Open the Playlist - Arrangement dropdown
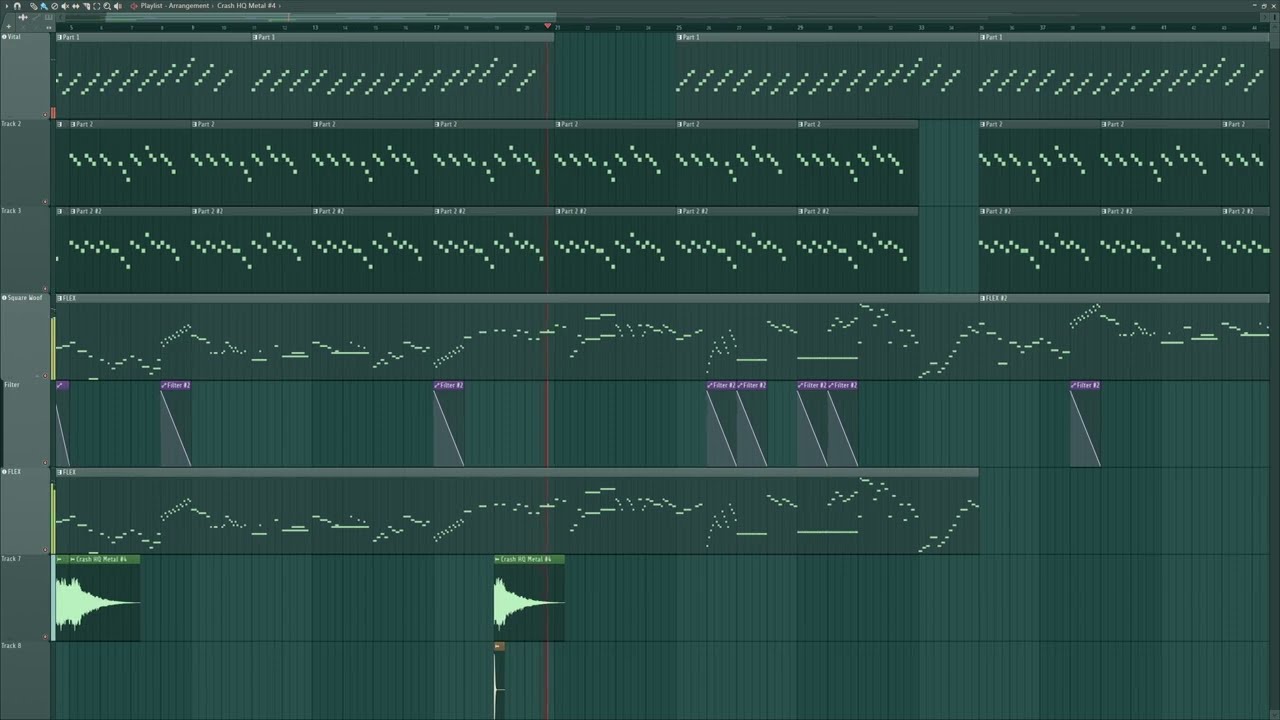The width and height of the screenshot is (1280, 720). click(x=175, y=6)
